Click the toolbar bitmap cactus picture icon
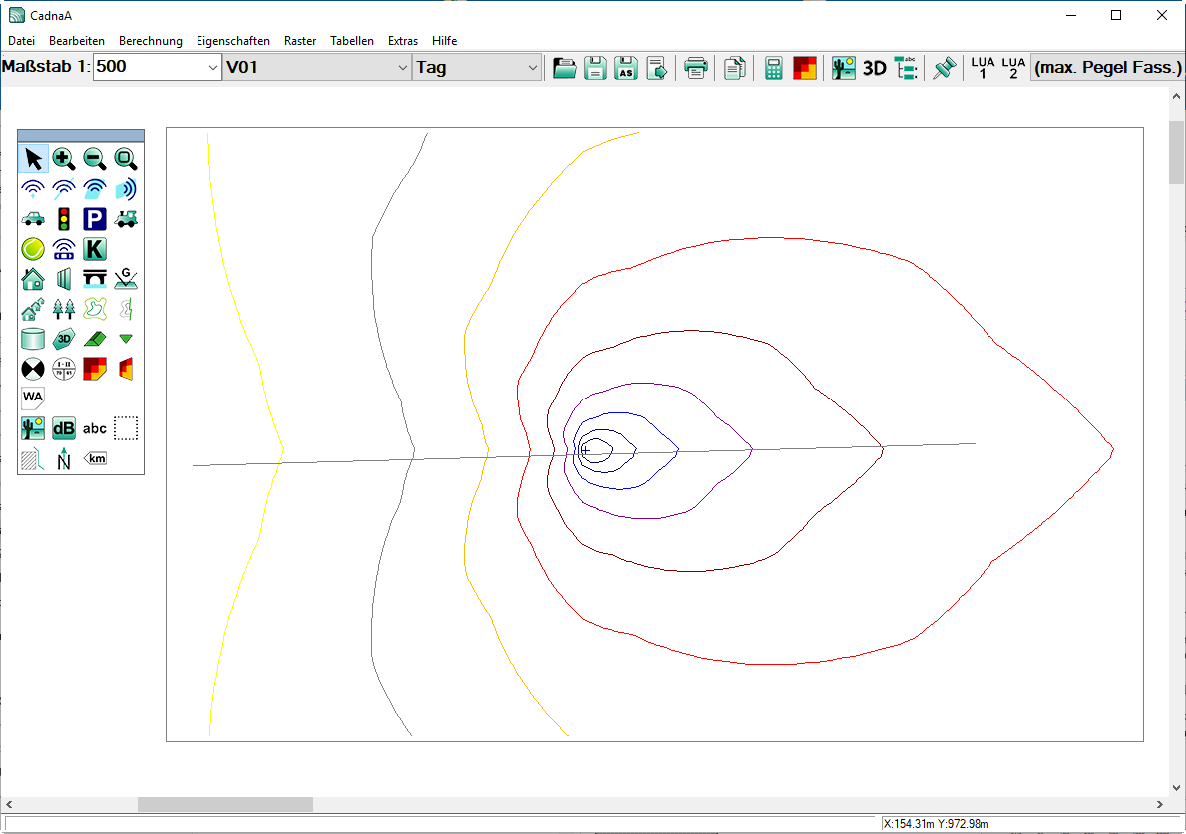Image resolution: width=1186 pixels, height=834 pixels. tap(843, 68)
